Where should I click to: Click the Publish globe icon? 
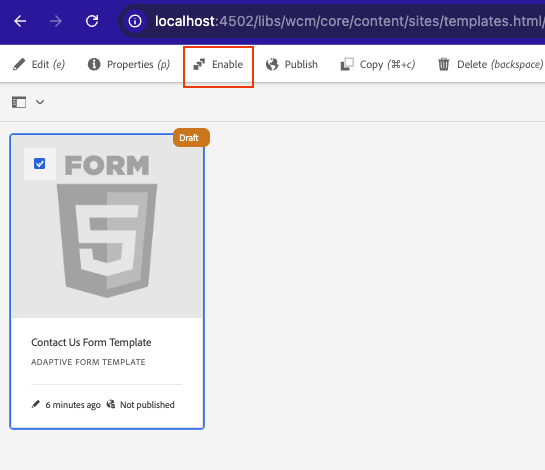(x=272, y=64)
